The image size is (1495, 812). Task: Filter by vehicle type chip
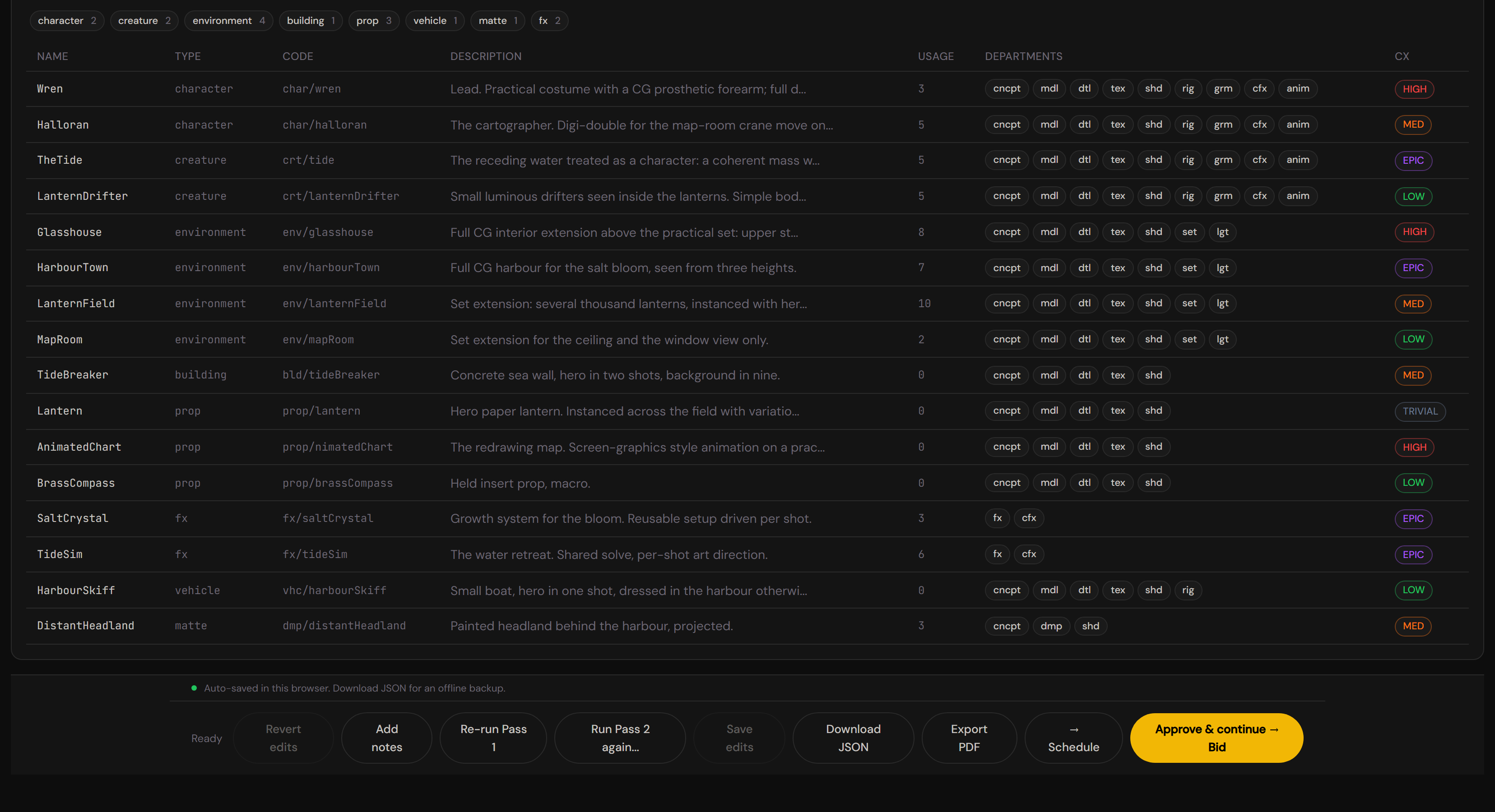(x=435, y=21)
